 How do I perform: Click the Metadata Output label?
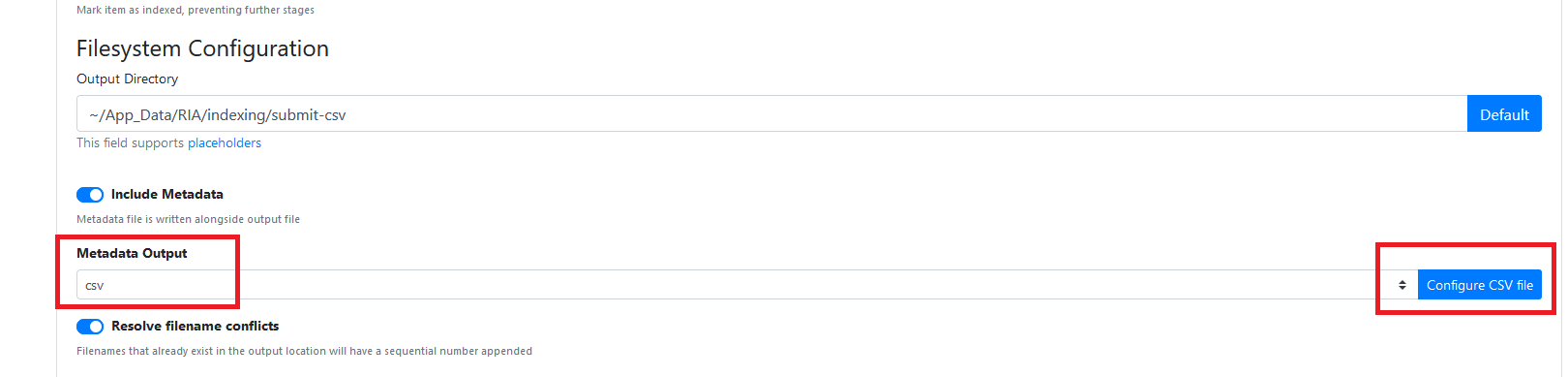(x=132, y=253)
